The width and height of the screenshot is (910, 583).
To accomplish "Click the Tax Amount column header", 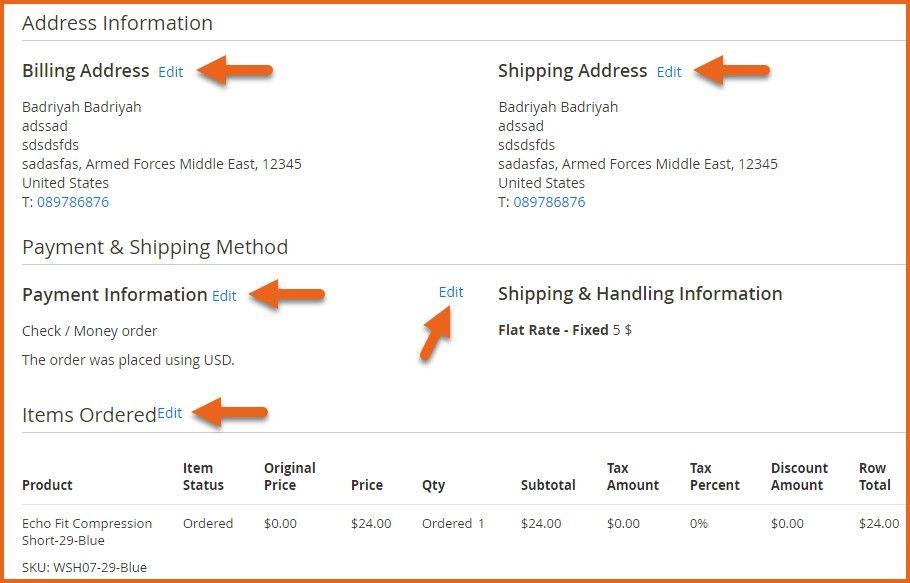I will tap(632, 476).
